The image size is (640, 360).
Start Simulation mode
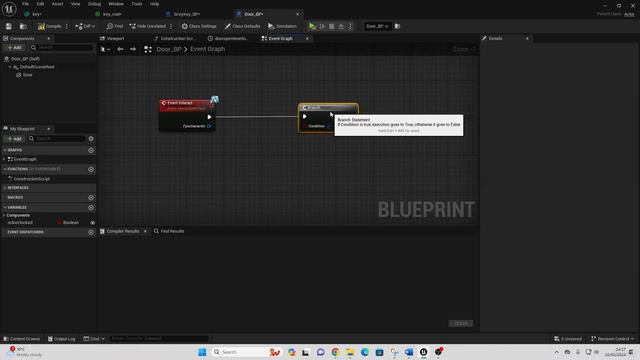coord(282,26)
